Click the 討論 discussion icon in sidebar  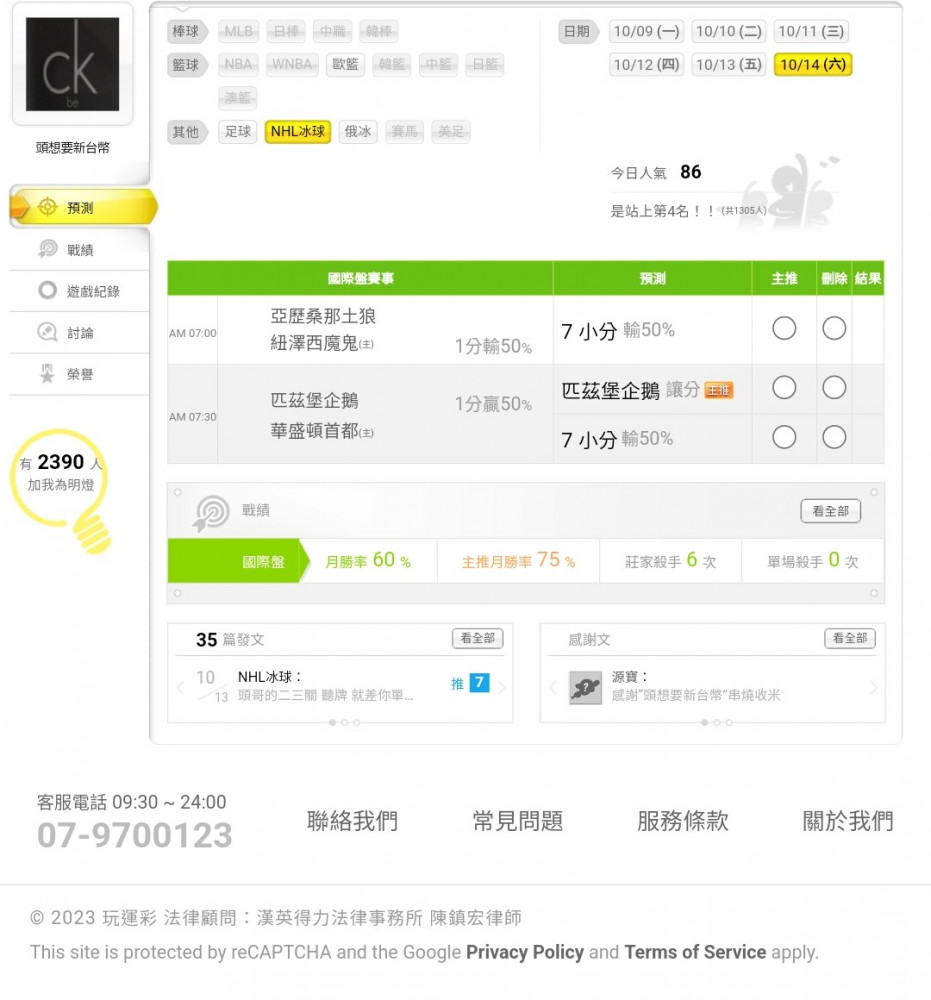[47, 332]
